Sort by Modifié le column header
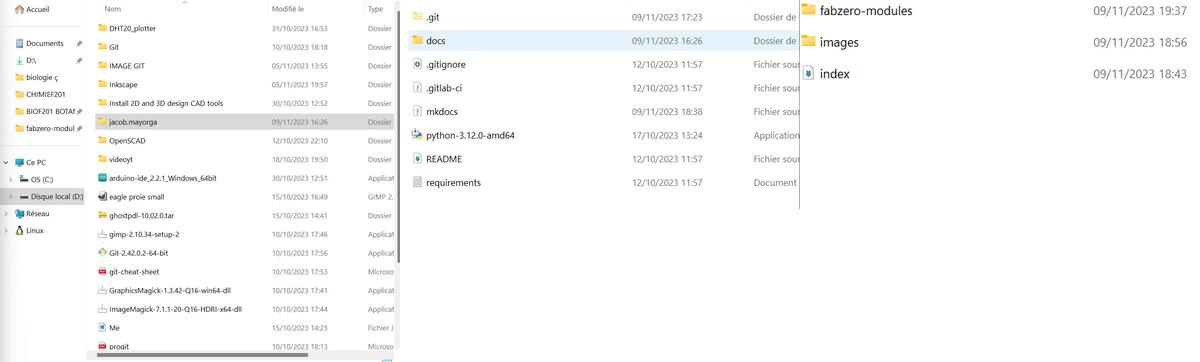Image resolution: width=1200 pixels, height=362 pixels. click(288, 9)
